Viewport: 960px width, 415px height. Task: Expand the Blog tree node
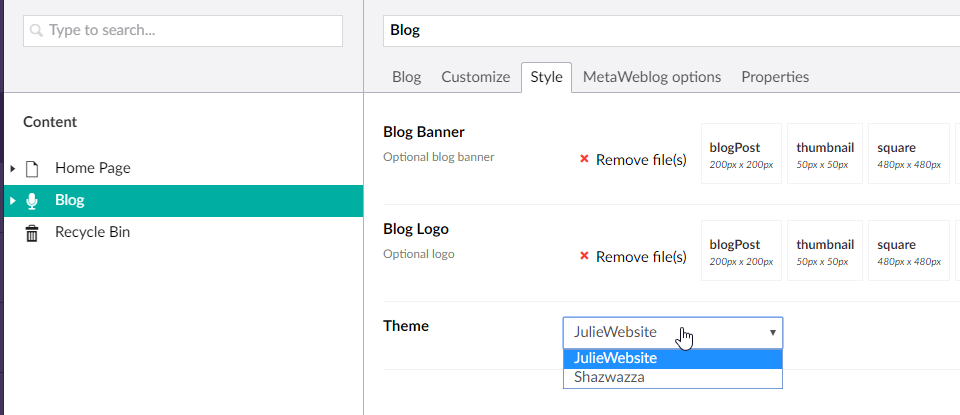[x=13, y=200]
